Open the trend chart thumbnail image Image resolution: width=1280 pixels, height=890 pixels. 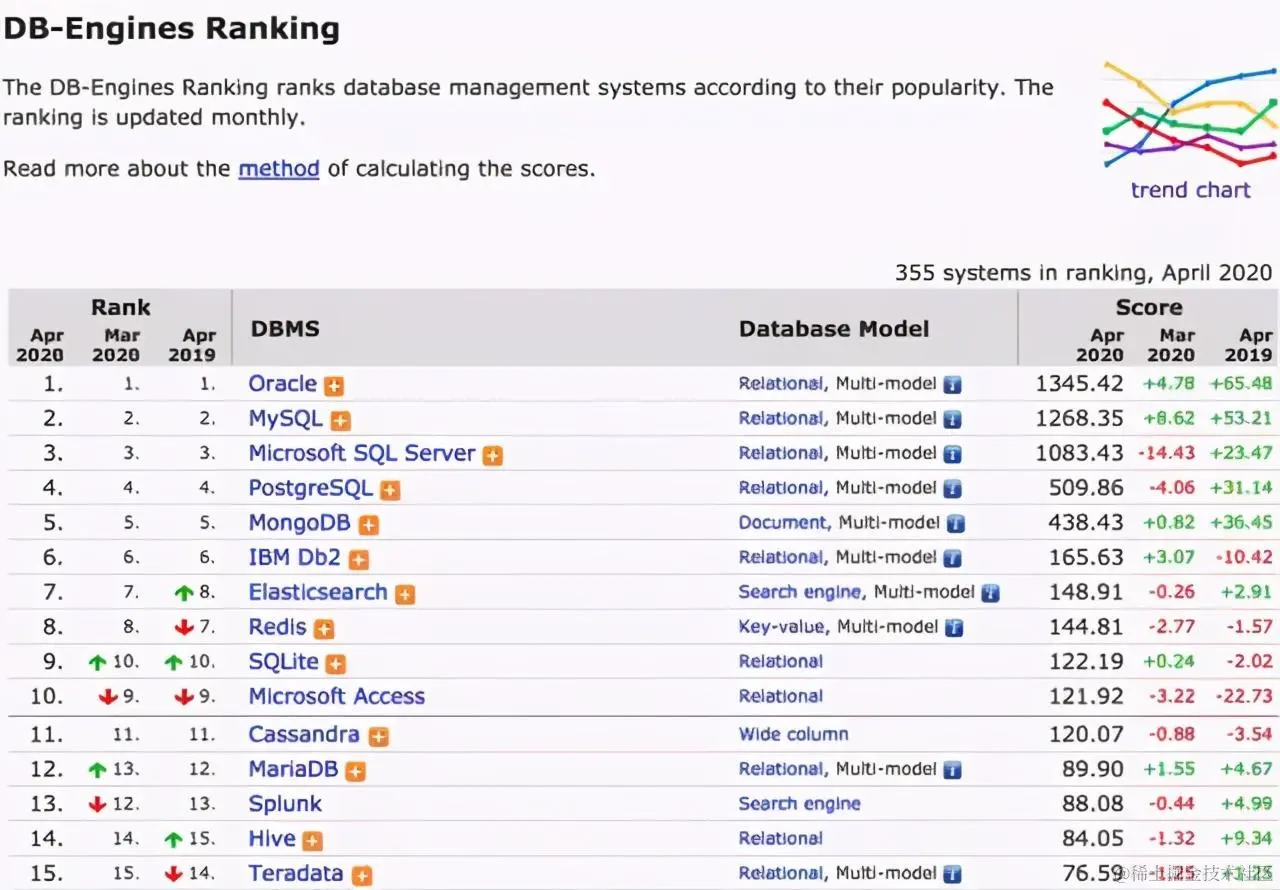[1190, 116]
